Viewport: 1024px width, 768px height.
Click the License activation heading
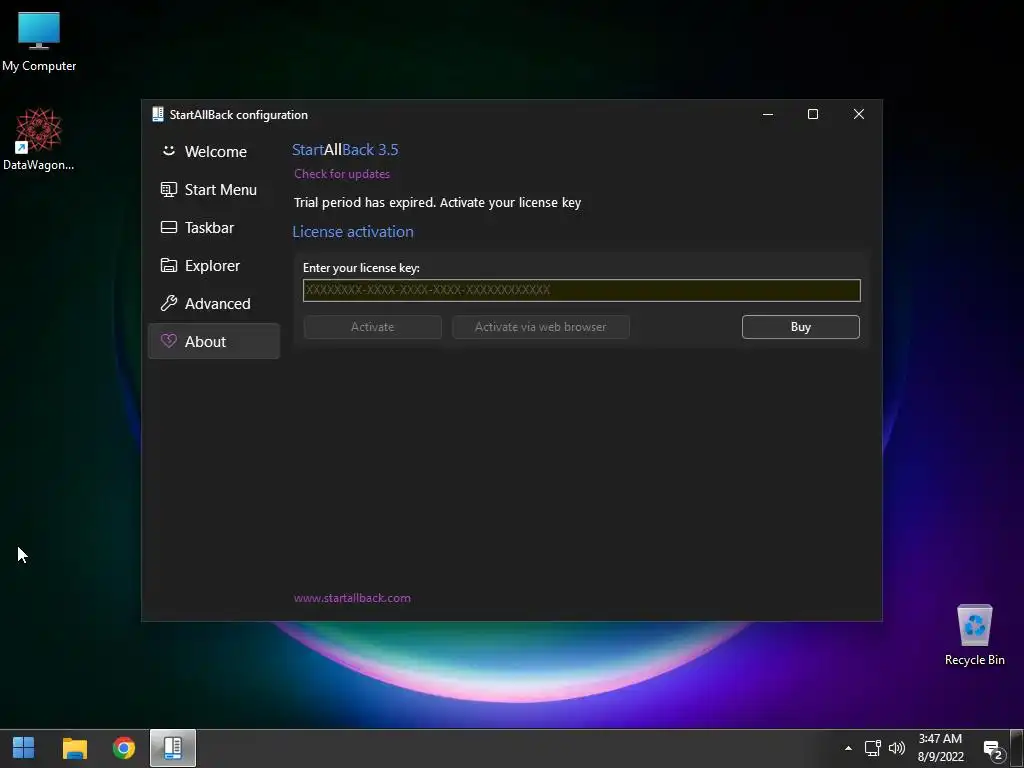[x=353, y=231]
